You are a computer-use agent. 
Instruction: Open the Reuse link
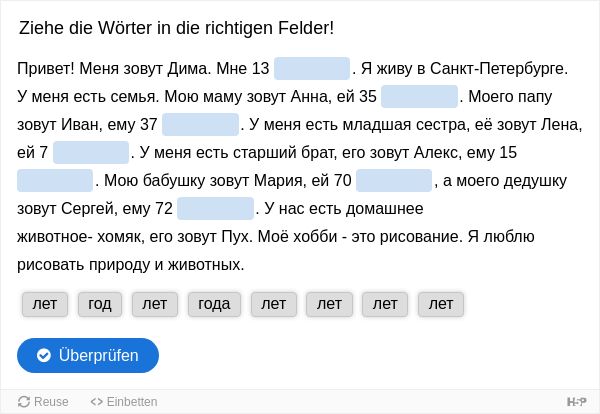(x=43, y=402)
